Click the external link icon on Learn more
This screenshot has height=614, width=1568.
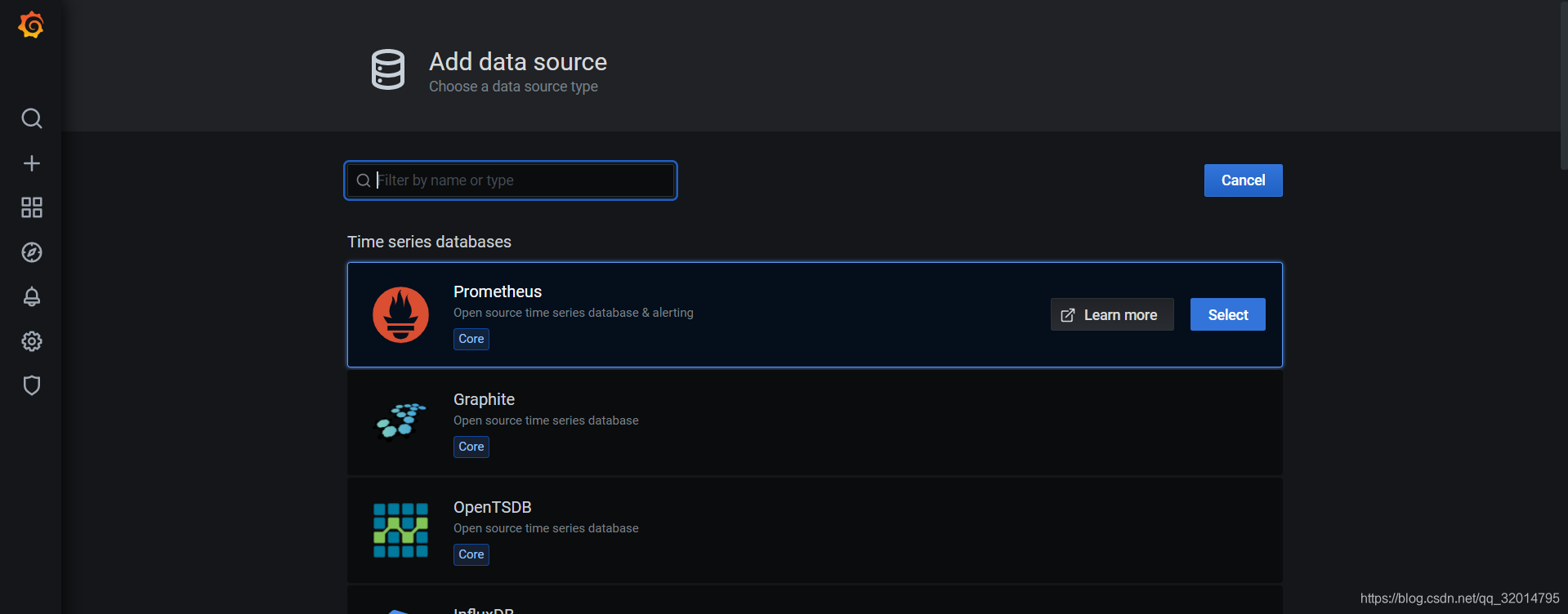coord(1067,315)
